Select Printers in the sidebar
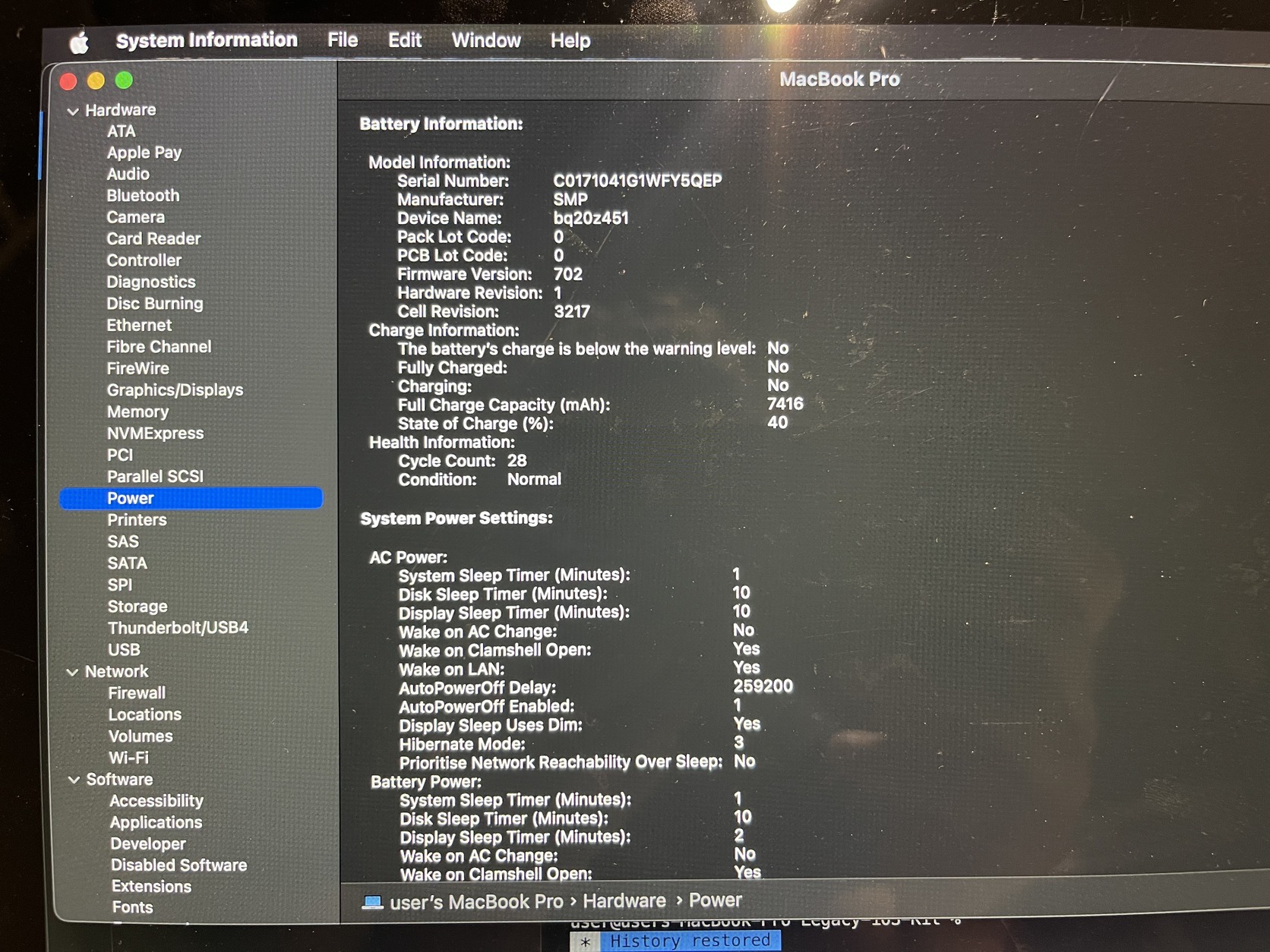The width and height of the screenshot is (1270, 952). pos(137,520)
